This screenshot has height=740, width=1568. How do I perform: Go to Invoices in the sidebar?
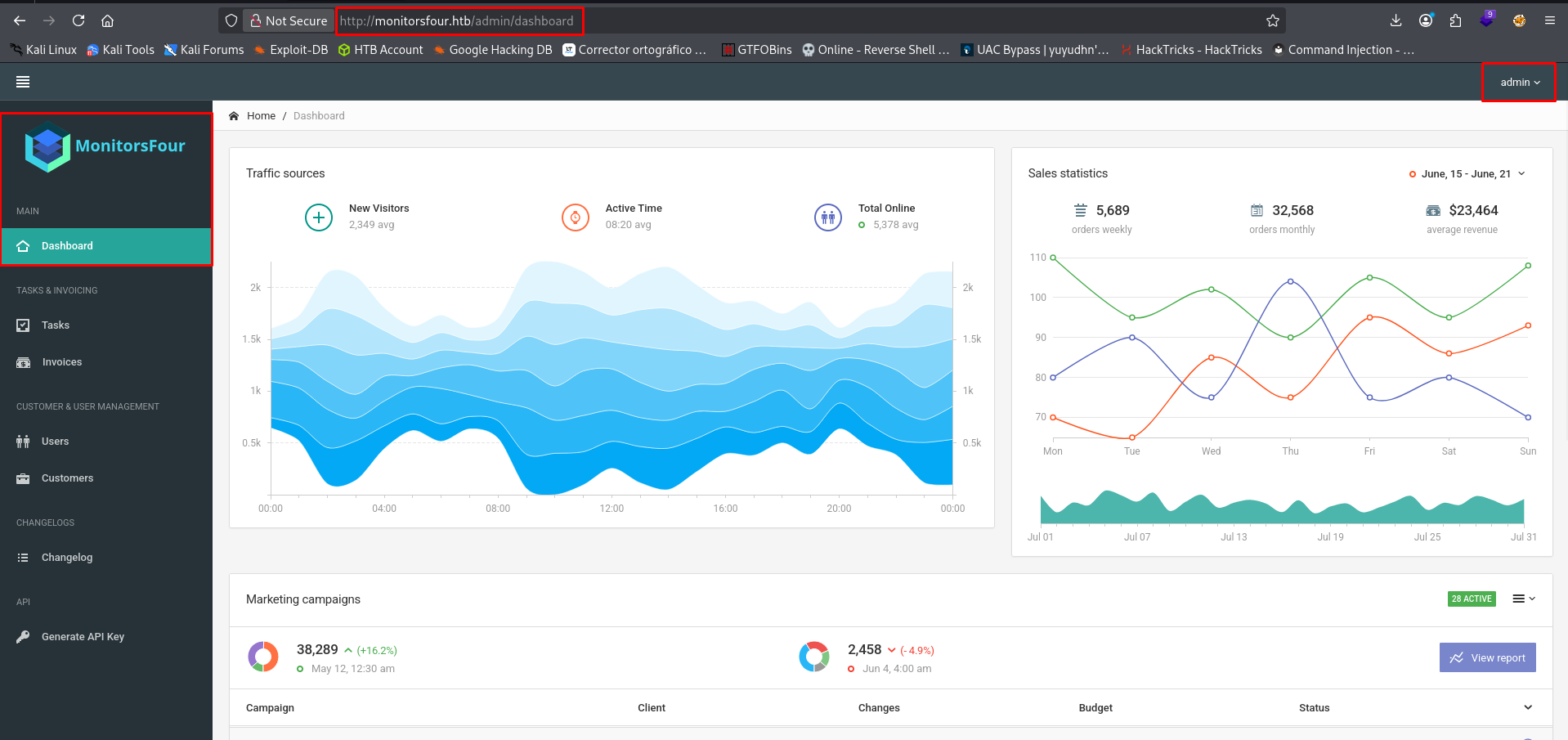[61, 362]
